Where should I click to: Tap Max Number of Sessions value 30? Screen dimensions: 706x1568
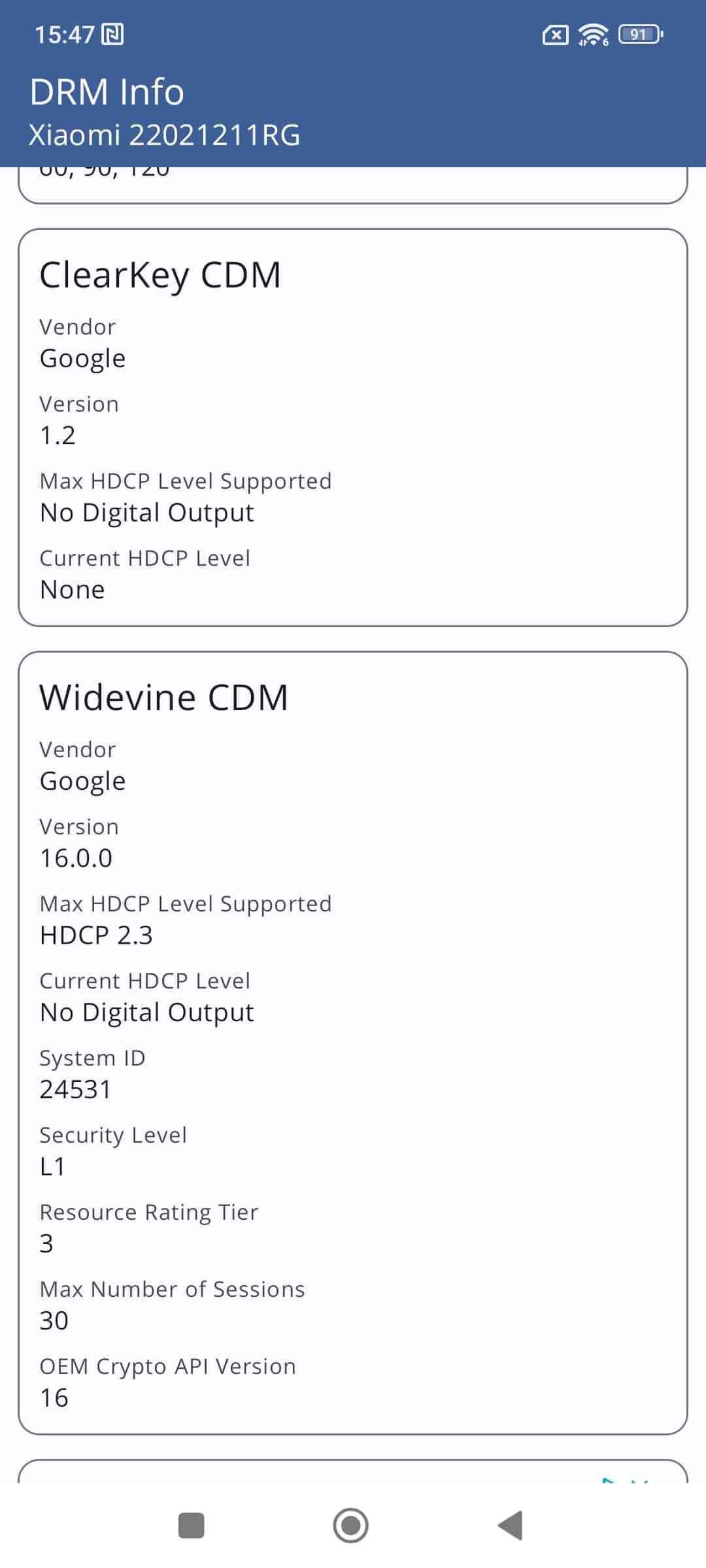tap(54, 1320)
